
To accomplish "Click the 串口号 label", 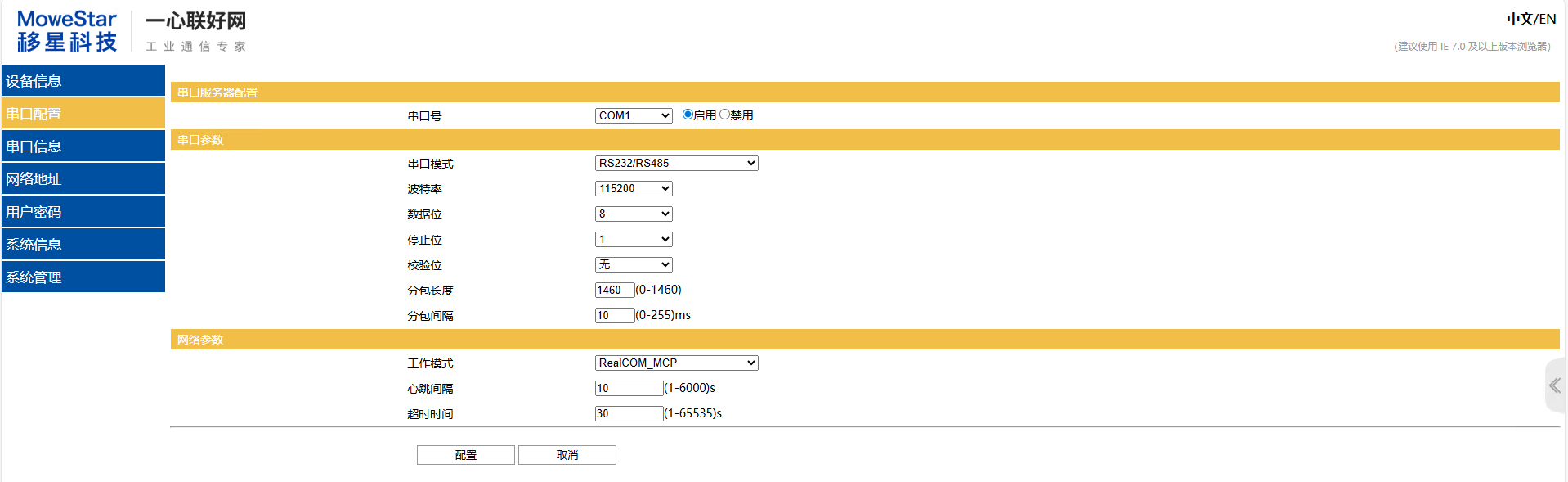I will click(x=424, y=116).
